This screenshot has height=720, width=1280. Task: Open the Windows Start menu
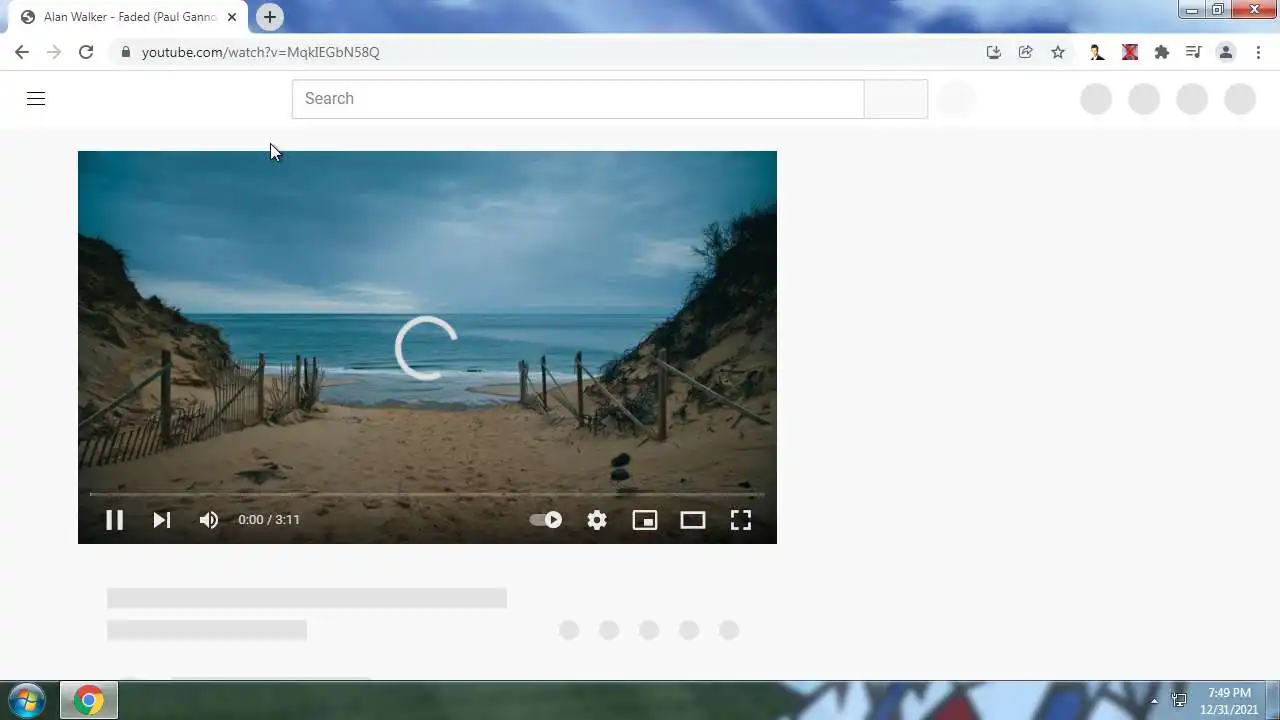pyautogui.click(x=25, y=700)
